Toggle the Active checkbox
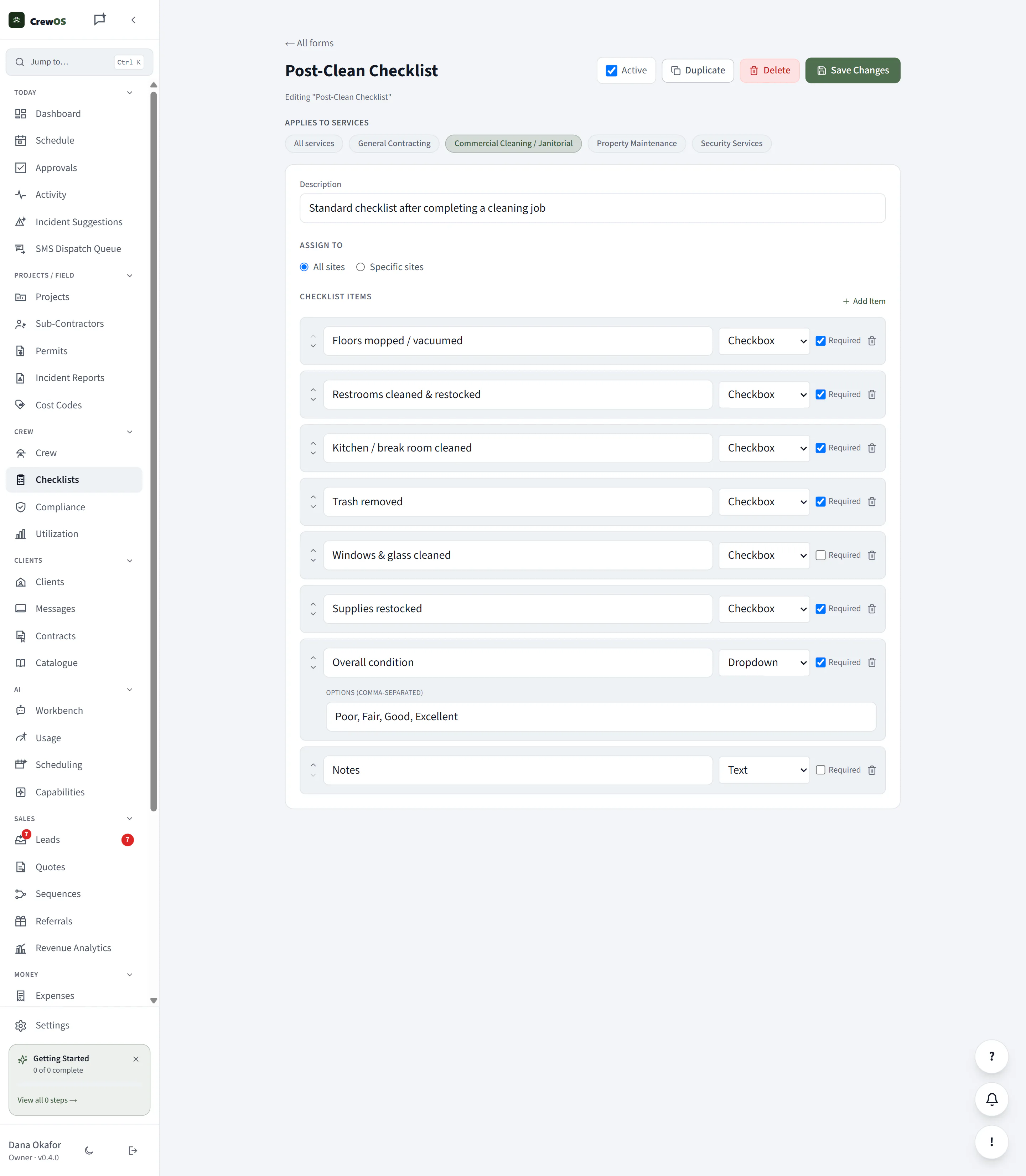Image resolution: width=1026 pixels, height=1176 pixels. point(611,71)
